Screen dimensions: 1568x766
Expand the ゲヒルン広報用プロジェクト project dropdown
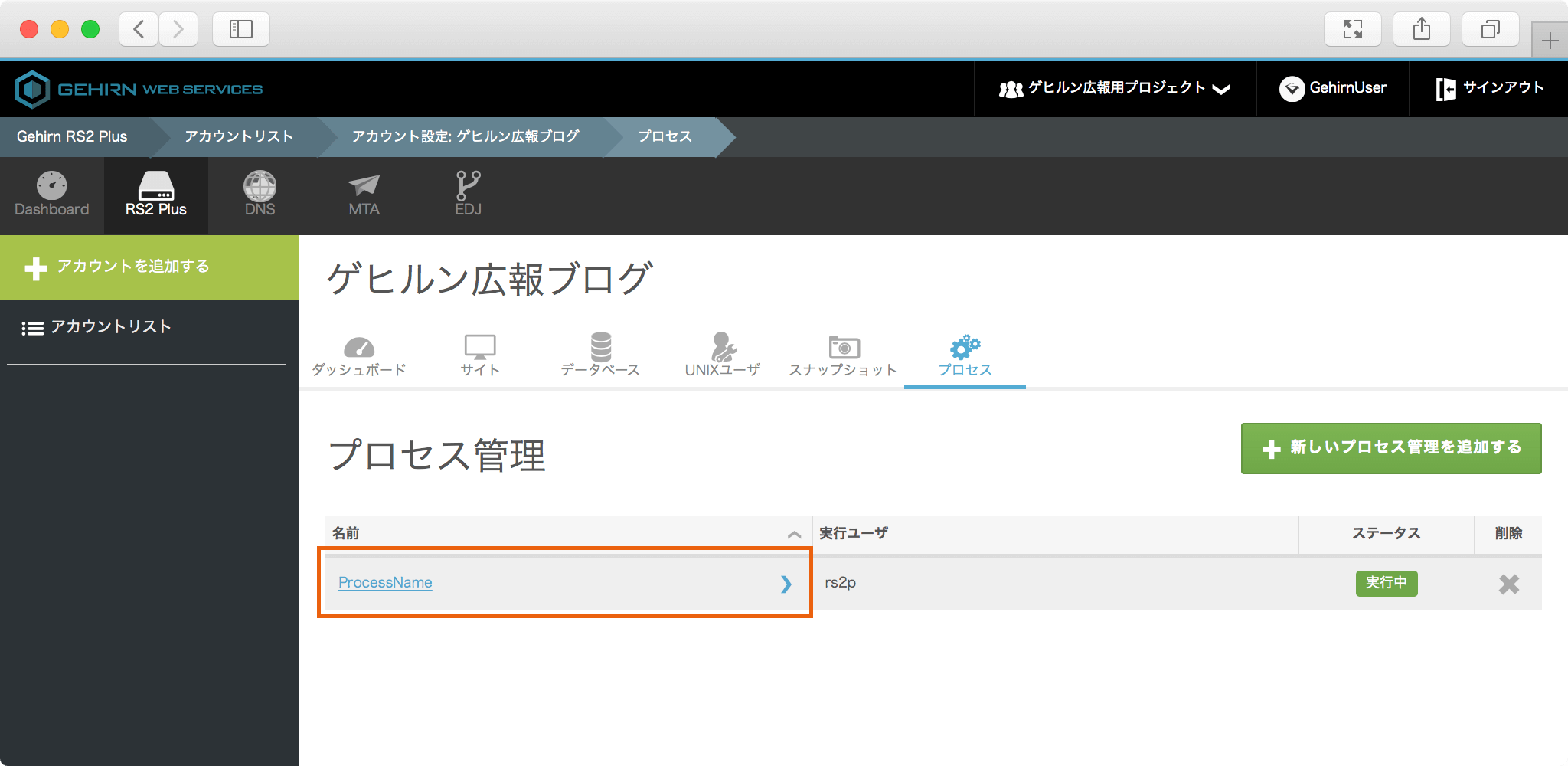[1115, 89]
